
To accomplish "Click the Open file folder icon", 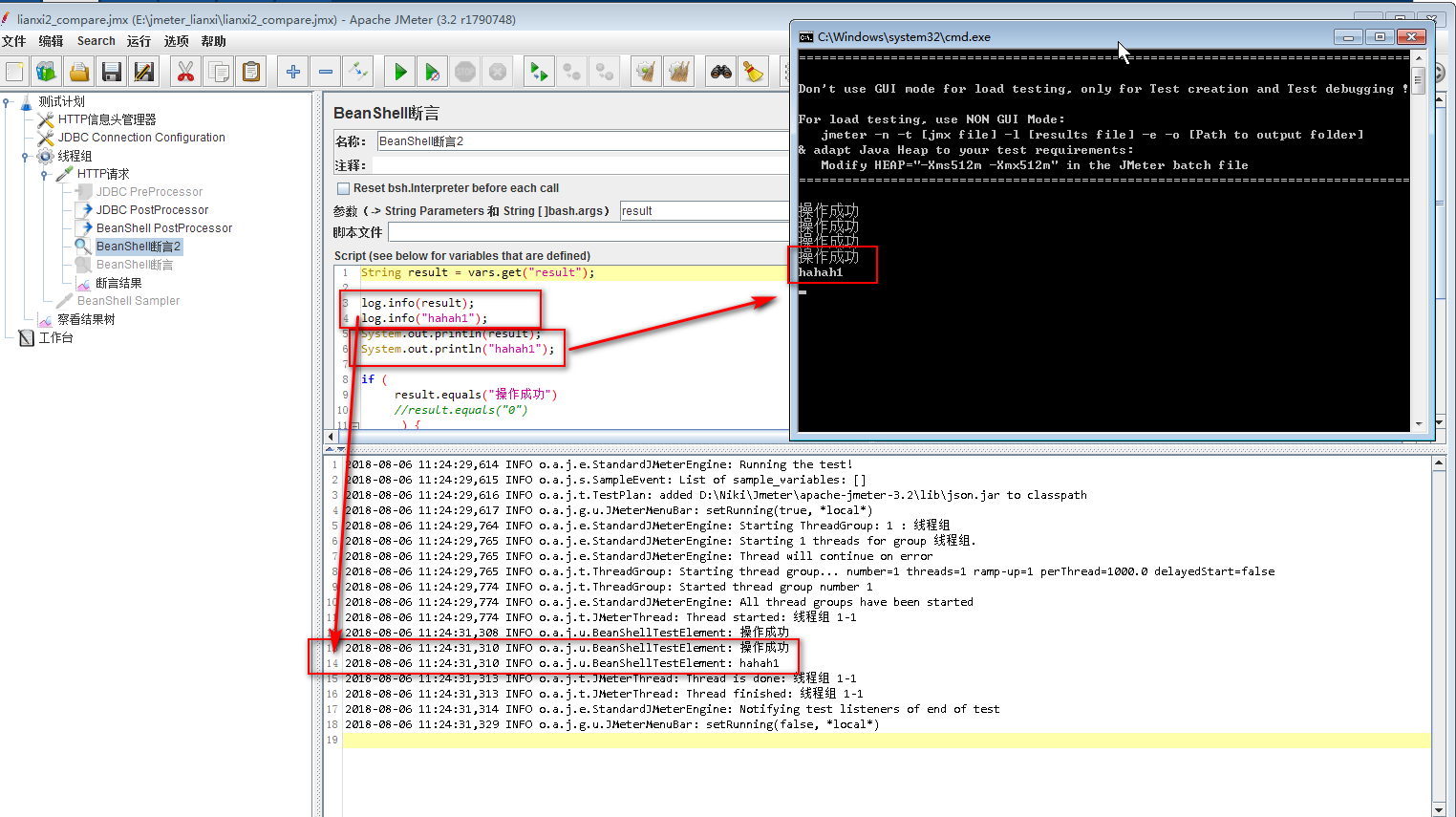I will [x=79, y=72].
